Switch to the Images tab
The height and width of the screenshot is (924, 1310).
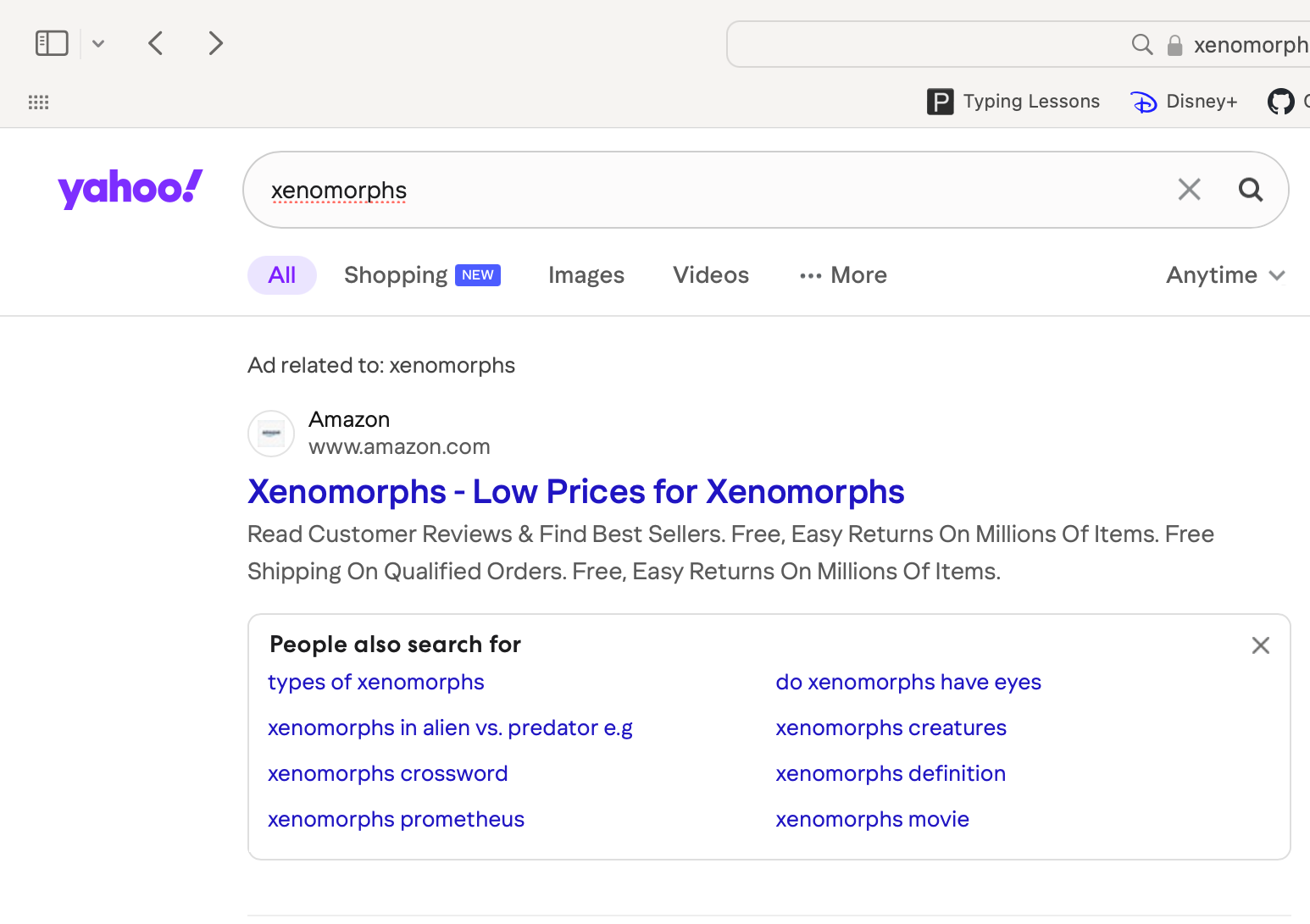click(586, 275)
